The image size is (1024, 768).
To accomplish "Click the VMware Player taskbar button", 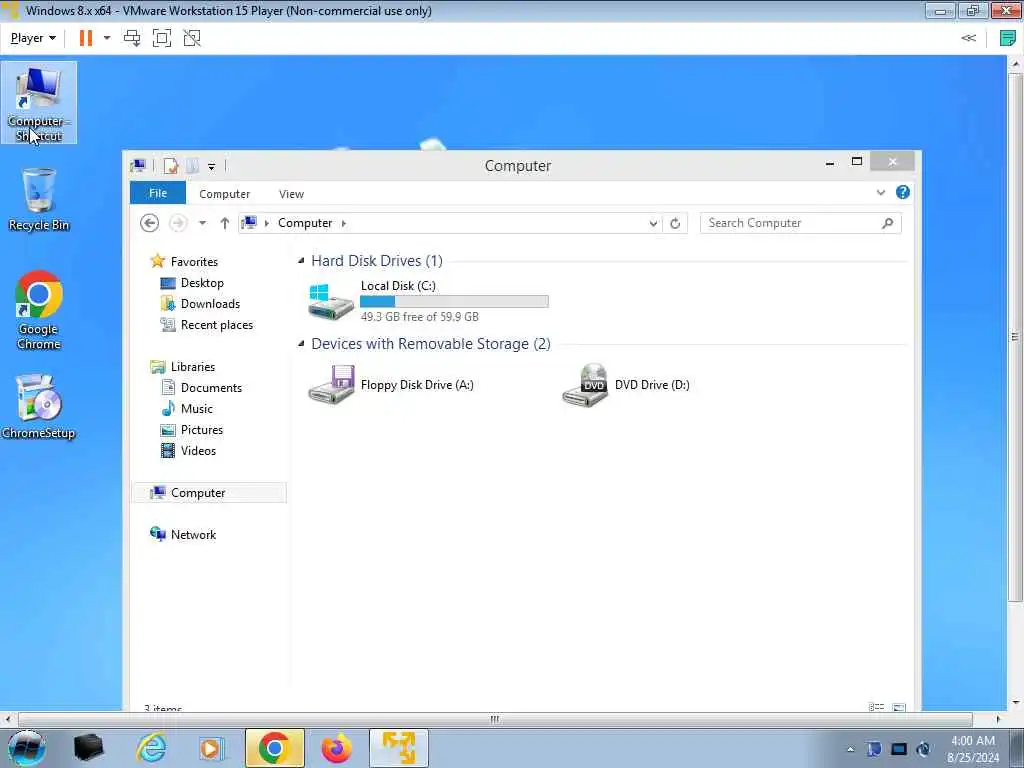I will click(x=398, y=748).
